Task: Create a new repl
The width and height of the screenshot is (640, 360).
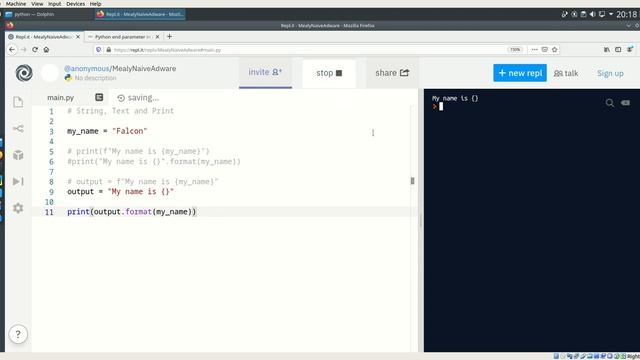Action: click(x=520, y=73)
